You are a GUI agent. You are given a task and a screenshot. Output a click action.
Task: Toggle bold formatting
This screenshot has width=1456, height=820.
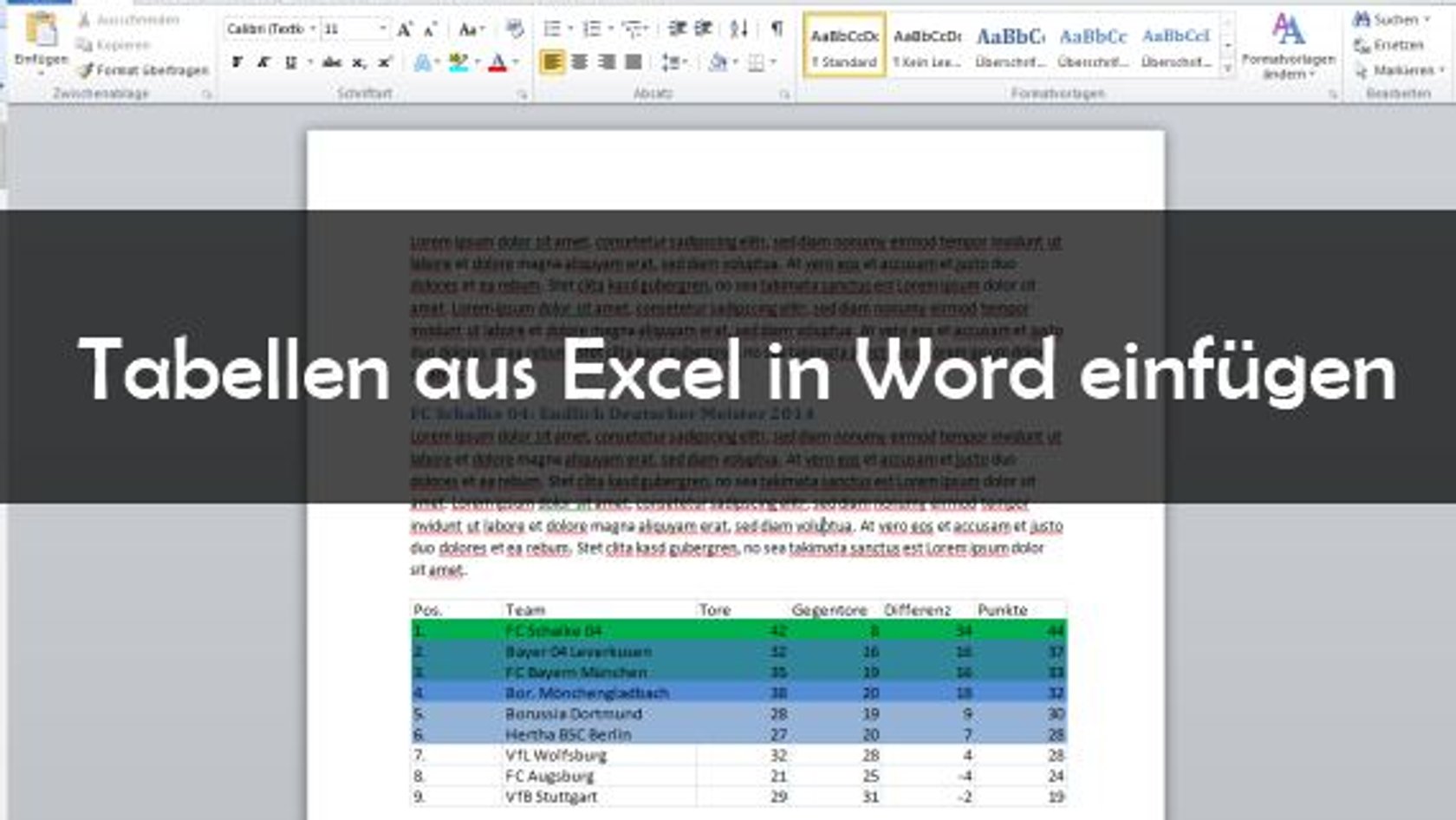click(237, 62)
